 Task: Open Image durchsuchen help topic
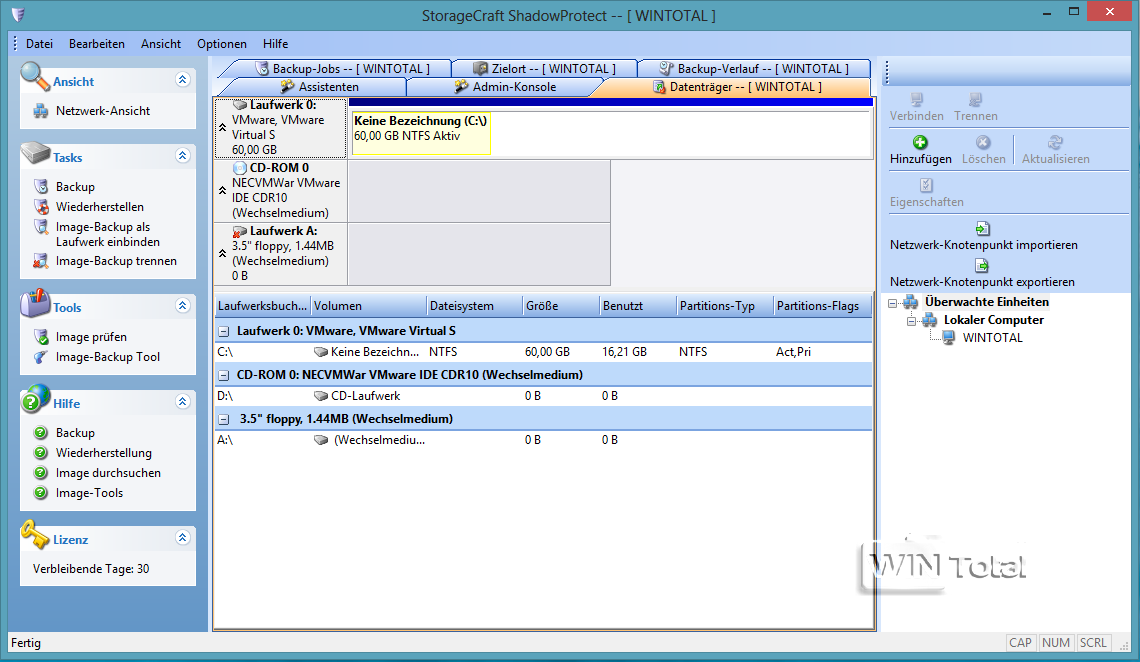tap(108, 473)
